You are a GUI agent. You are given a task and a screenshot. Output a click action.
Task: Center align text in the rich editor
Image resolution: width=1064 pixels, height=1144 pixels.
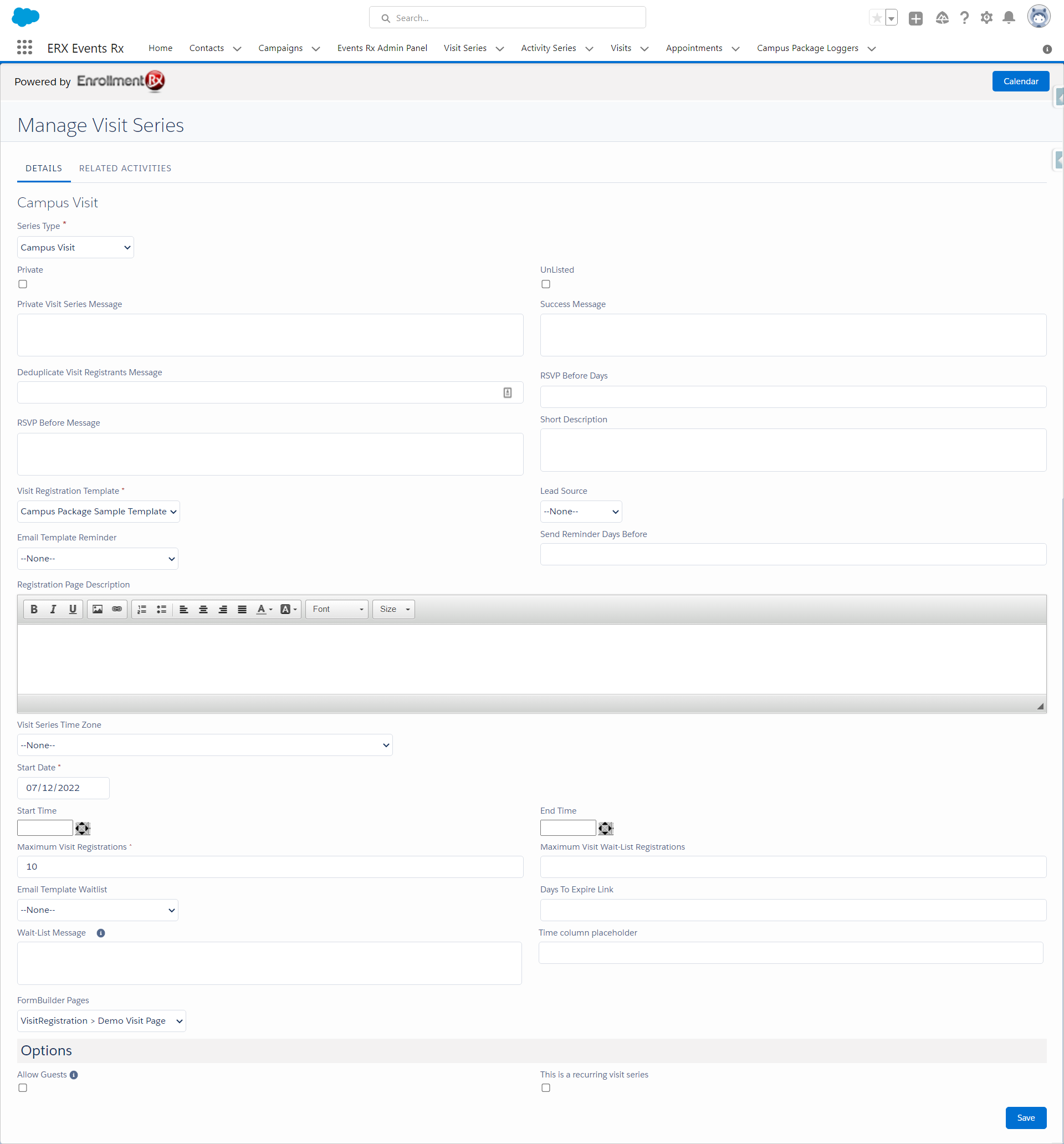click(203, 609)
